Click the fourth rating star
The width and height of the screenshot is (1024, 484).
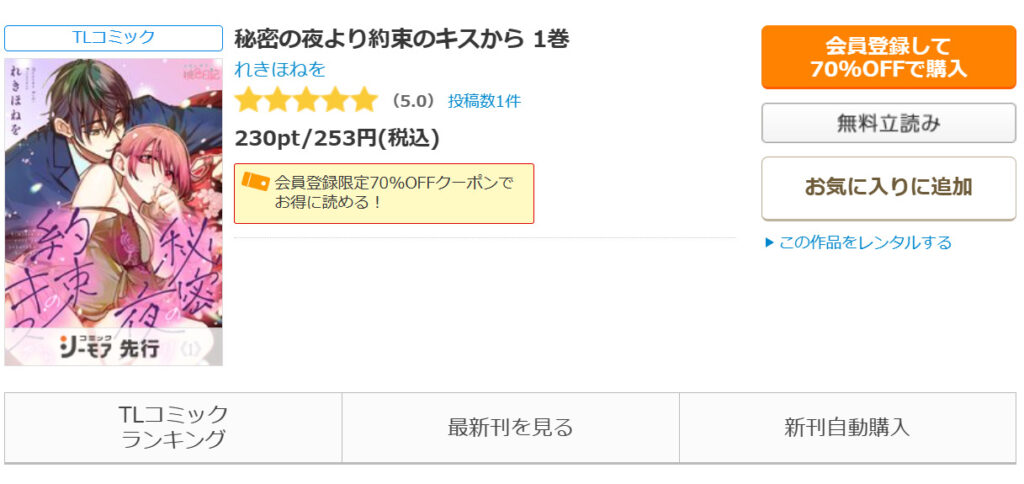point(334,101)
